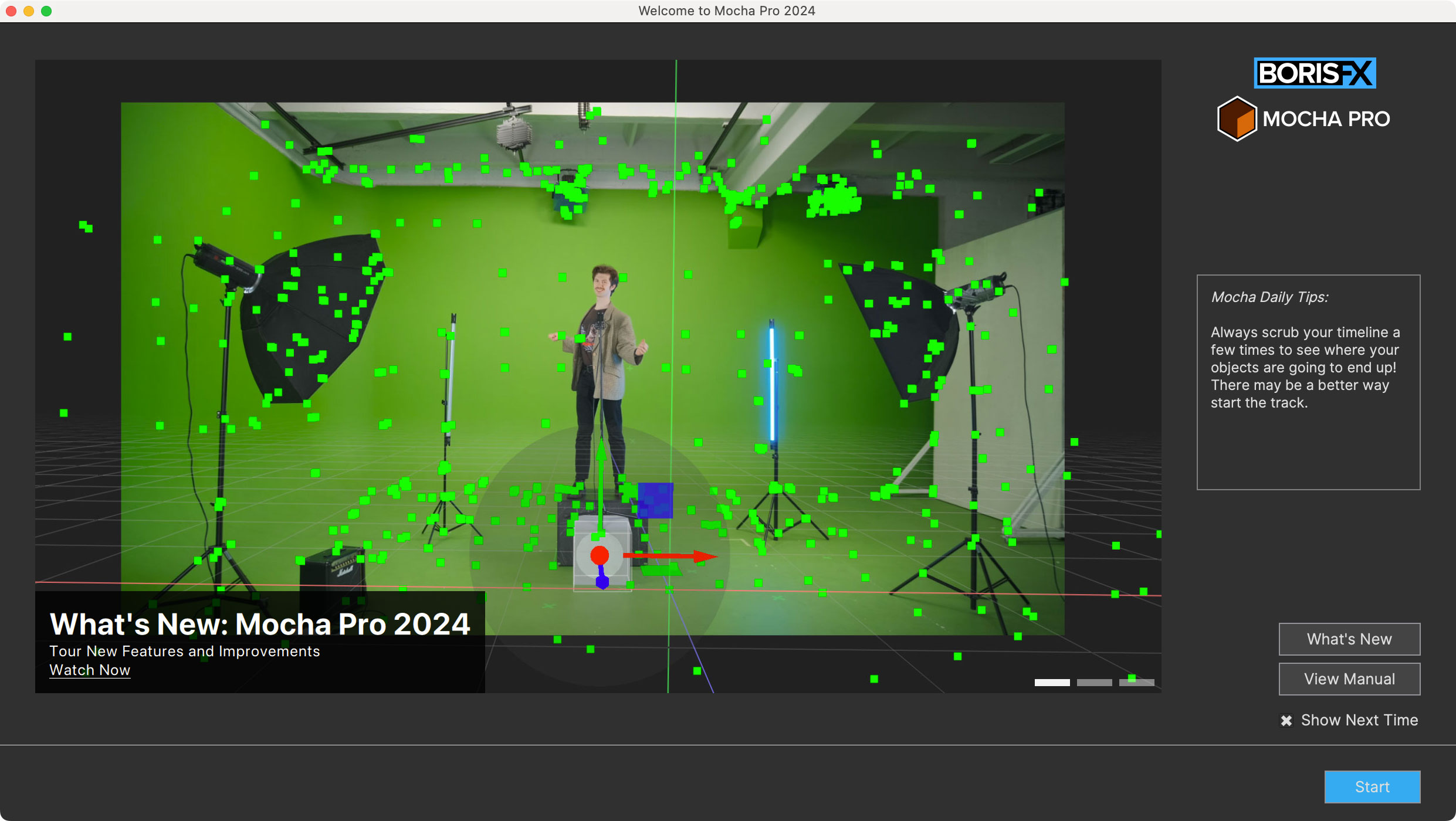Select the first slide indicator
1456x821 pixels.
pos(1052,682)
